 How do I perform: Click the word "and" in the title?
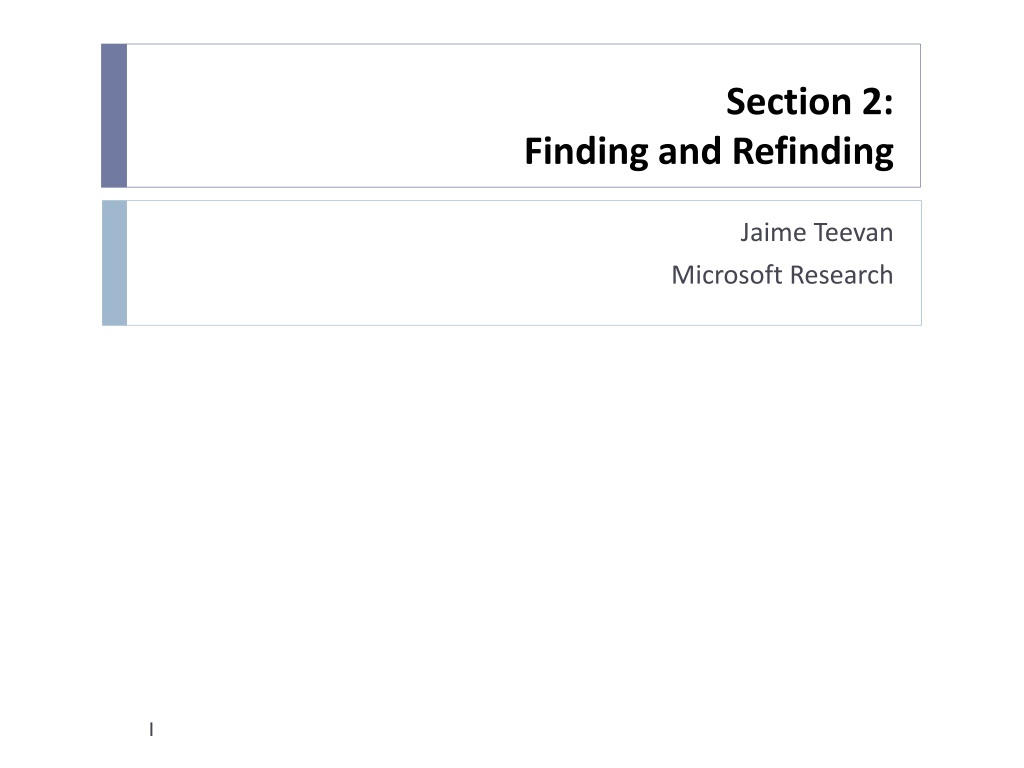(690, 152)
